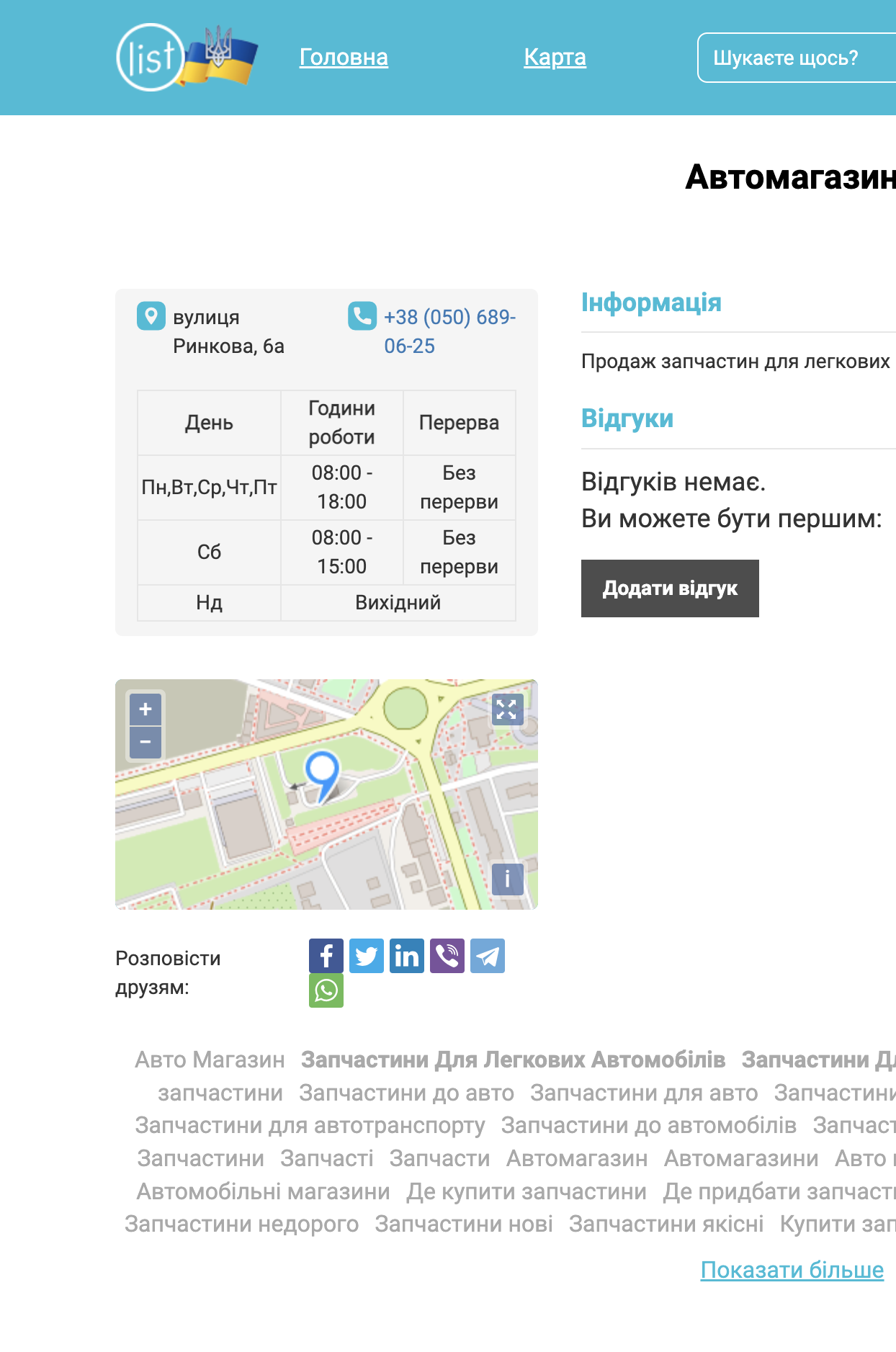Click the 'Інформація' section heading

651,303
